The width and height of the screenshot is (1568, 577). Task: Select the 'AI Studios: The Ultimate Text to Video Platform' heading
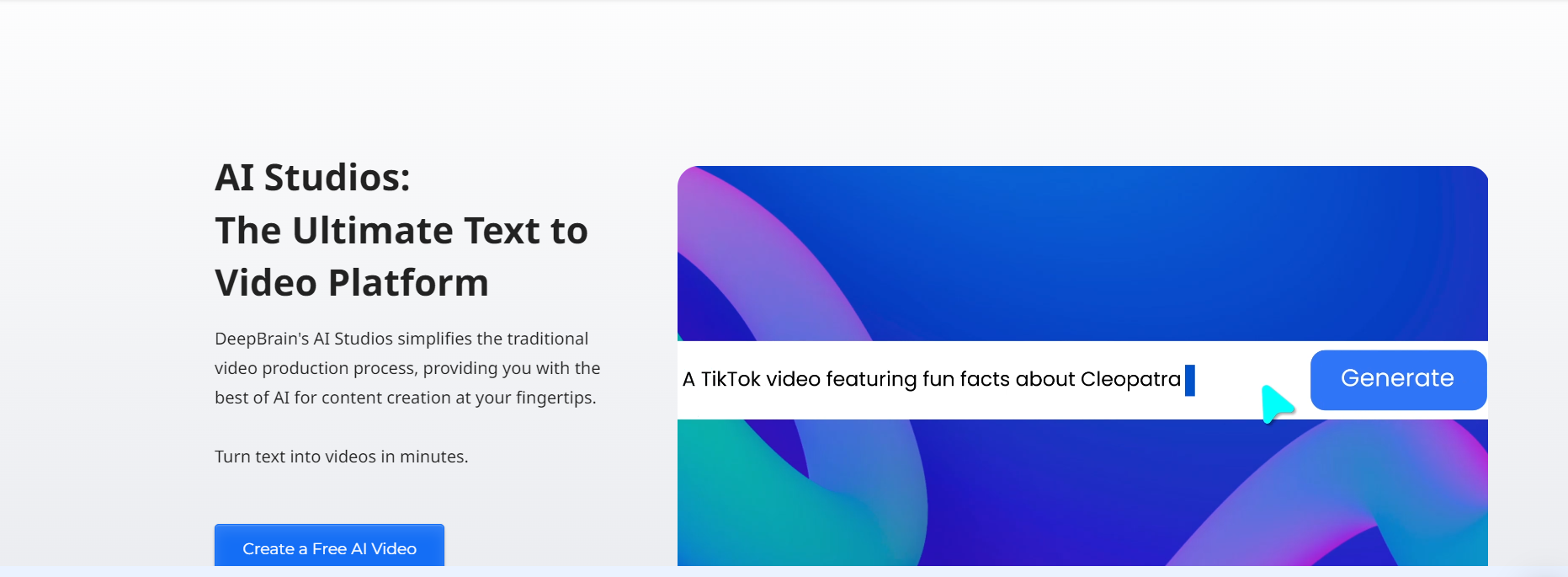(x=401, y=230)
